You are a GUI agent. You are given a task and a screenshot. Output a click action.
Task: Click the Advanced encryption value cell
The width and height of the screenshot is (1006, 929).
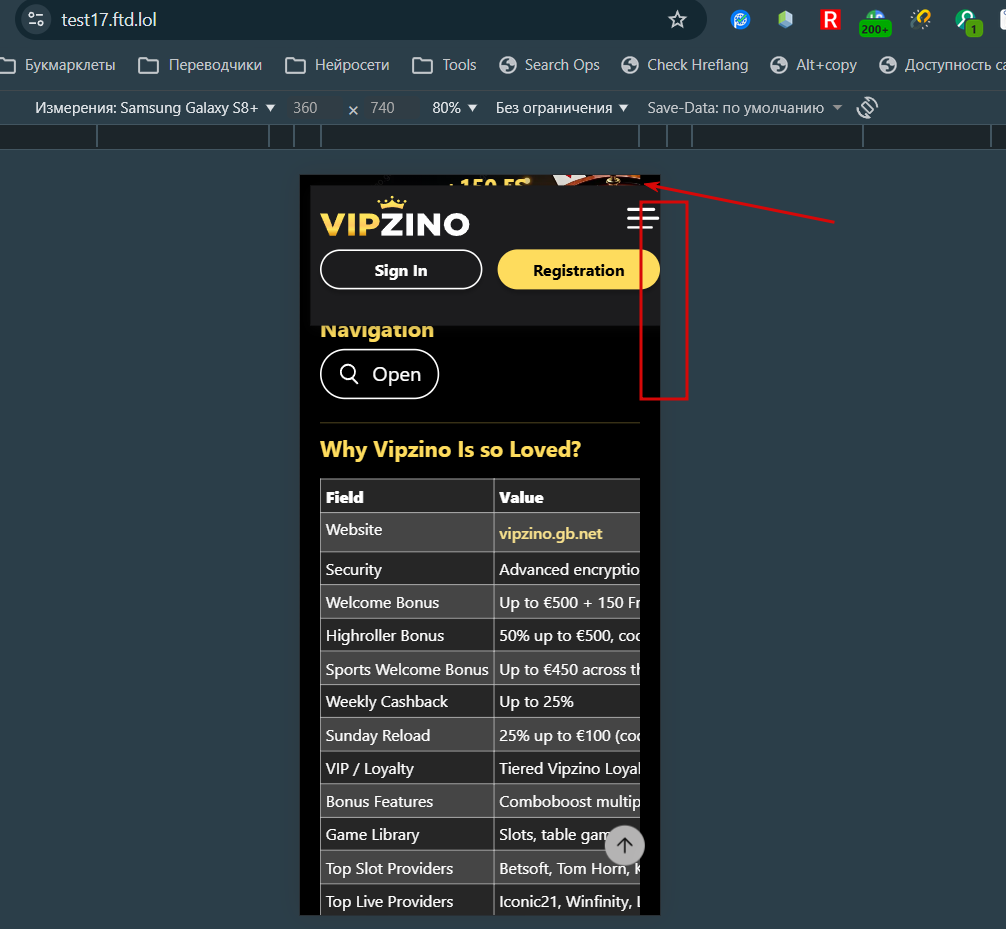pos(567,569)
